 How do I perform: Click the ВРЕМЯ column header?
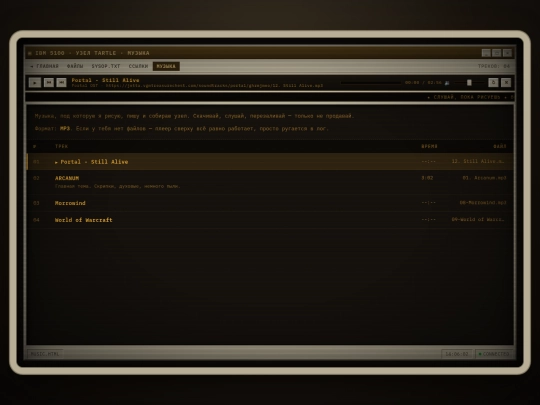click(429, 146)
